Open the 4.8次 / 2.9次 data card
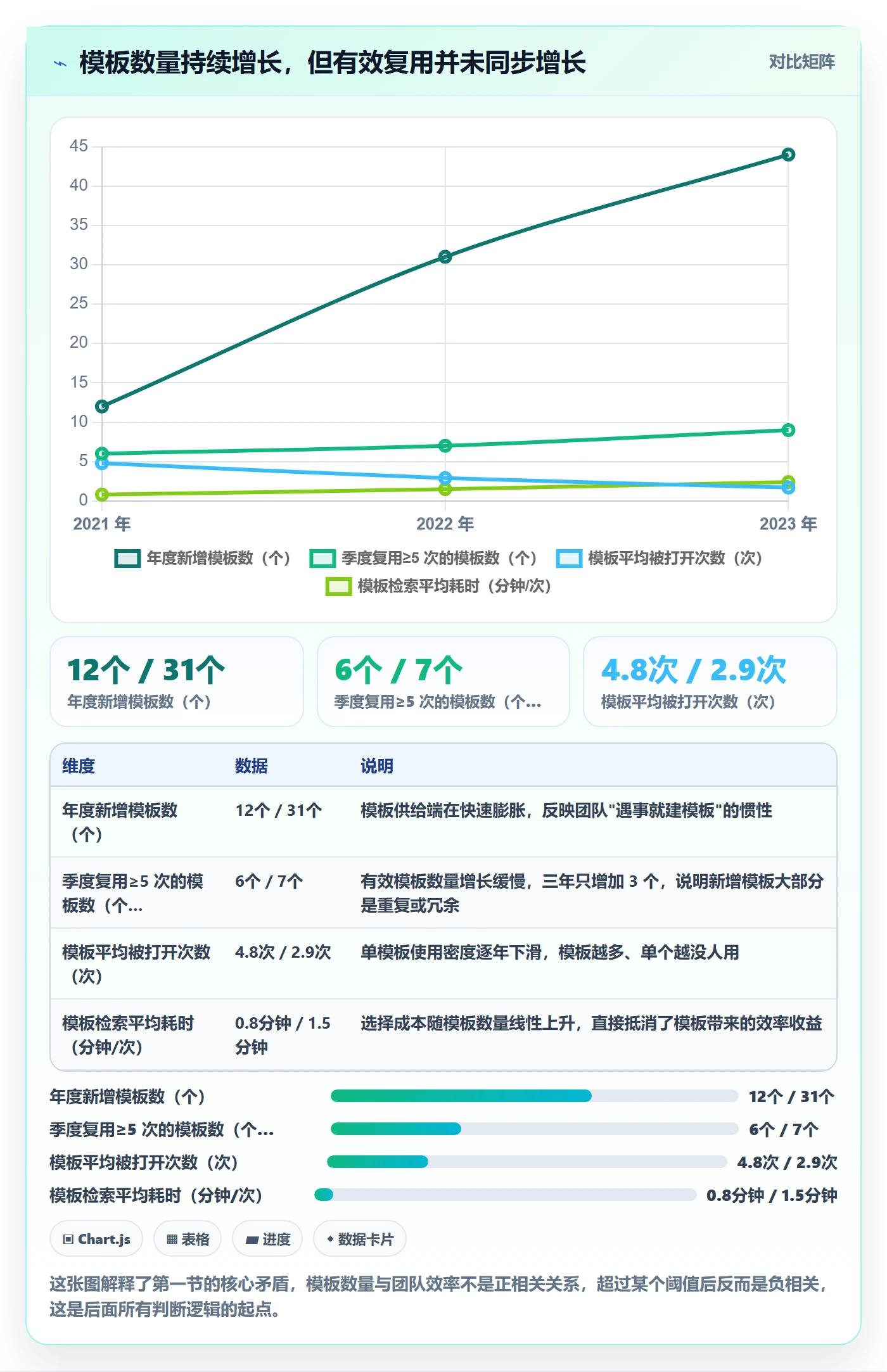The height and width of the screenshot is (1372, 887). (x=710, y=682)
